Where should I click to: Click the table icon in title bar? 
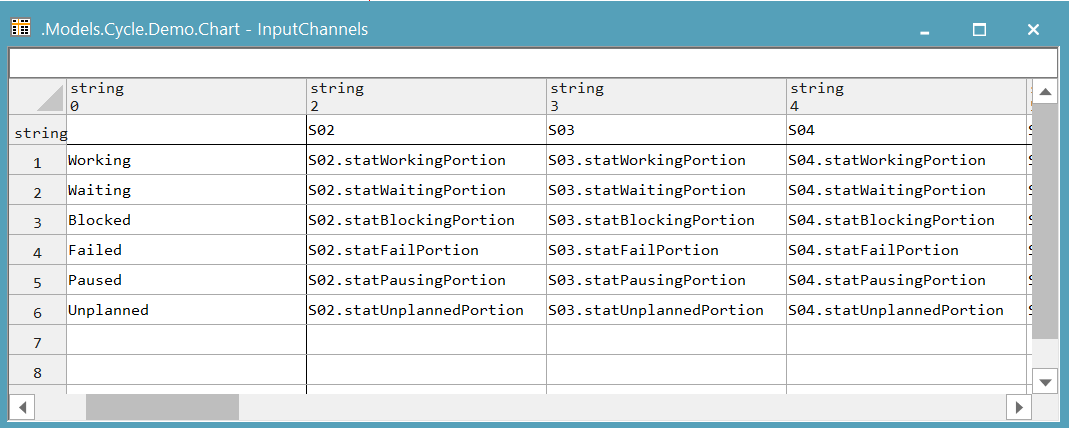pyautogui.click(x=20, y=28)
